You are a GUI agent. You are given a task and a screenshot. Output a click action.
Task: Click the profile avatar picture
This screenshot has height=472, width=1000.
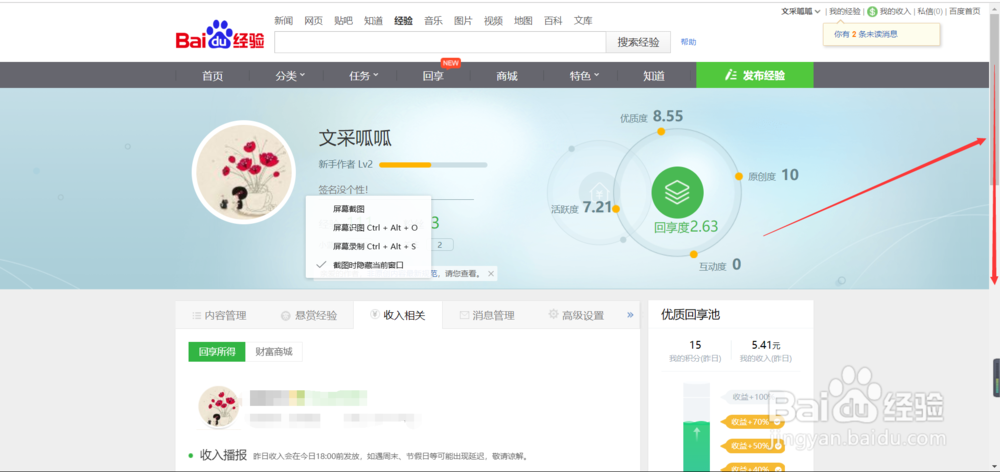[x=244, y=171]
